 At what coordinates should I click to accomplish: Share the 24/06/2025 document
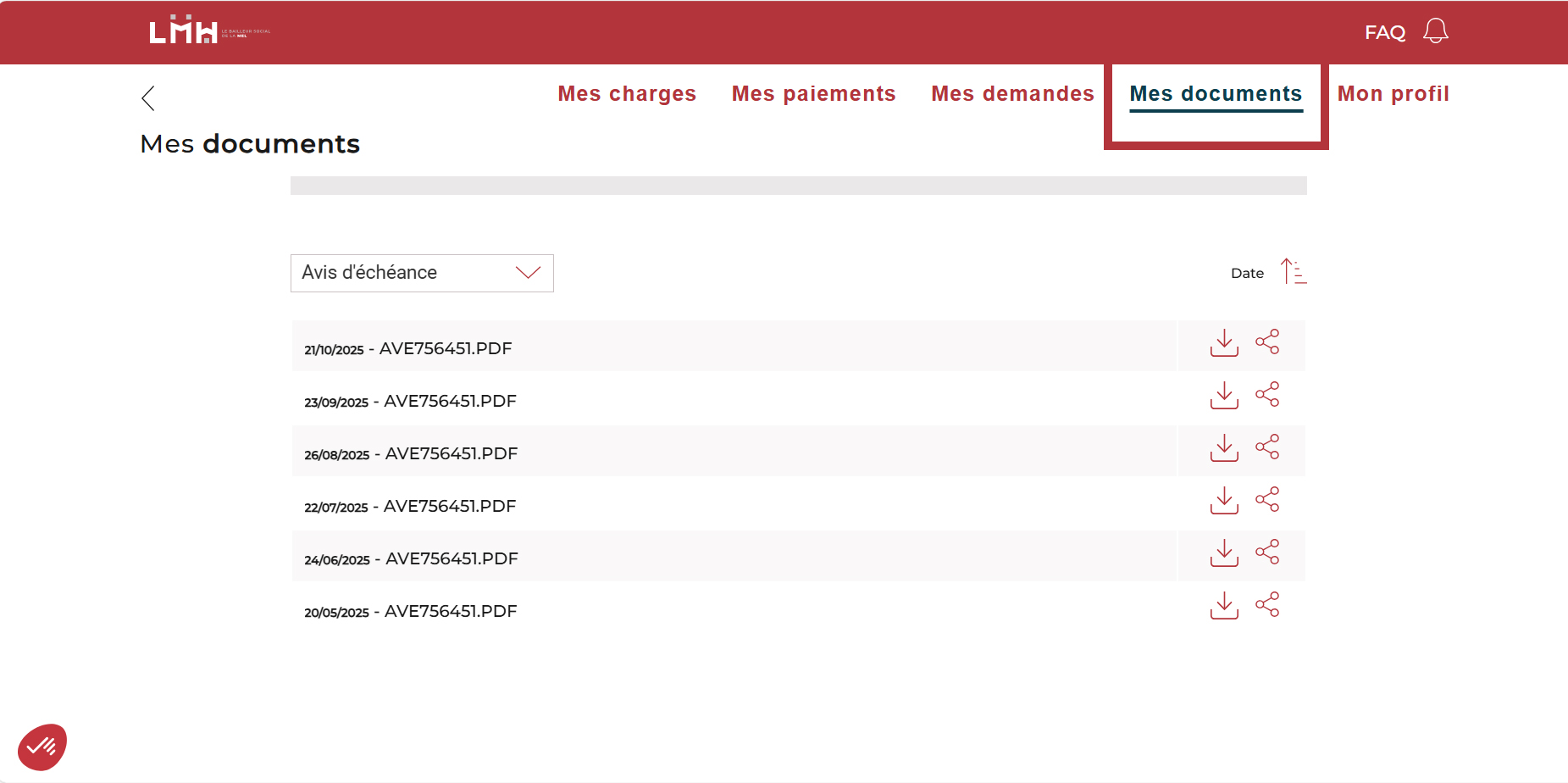(x=1267, y=553)
